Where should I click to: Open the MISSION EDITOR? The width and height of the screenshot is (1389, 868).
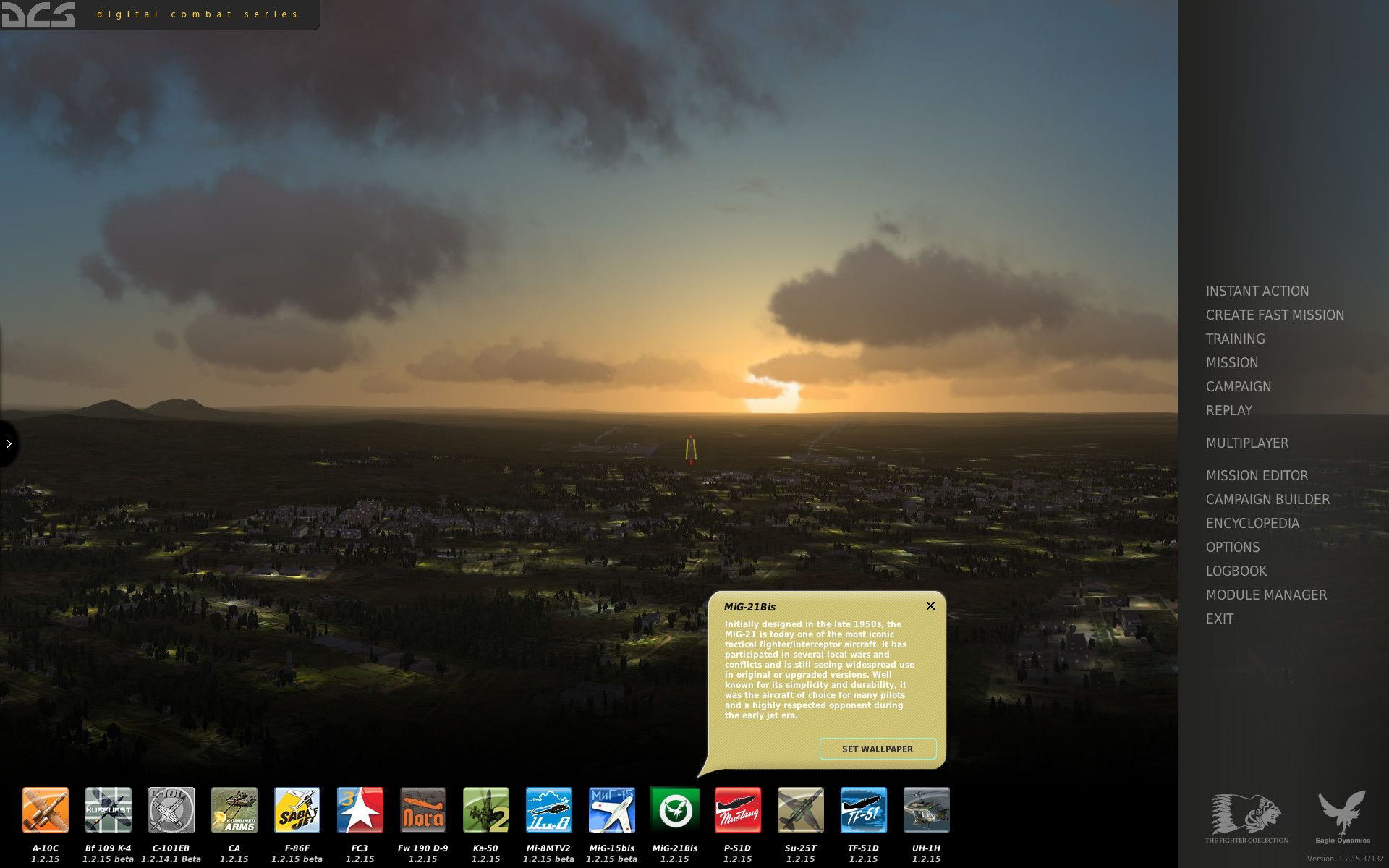pos(1257,475)
